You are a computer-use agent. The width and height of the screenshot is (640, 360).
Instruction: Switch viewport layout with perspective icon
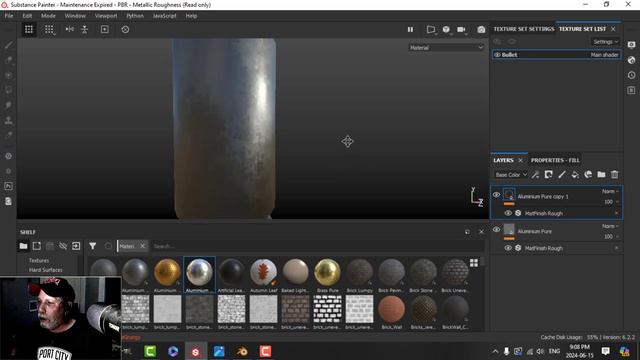431,29
